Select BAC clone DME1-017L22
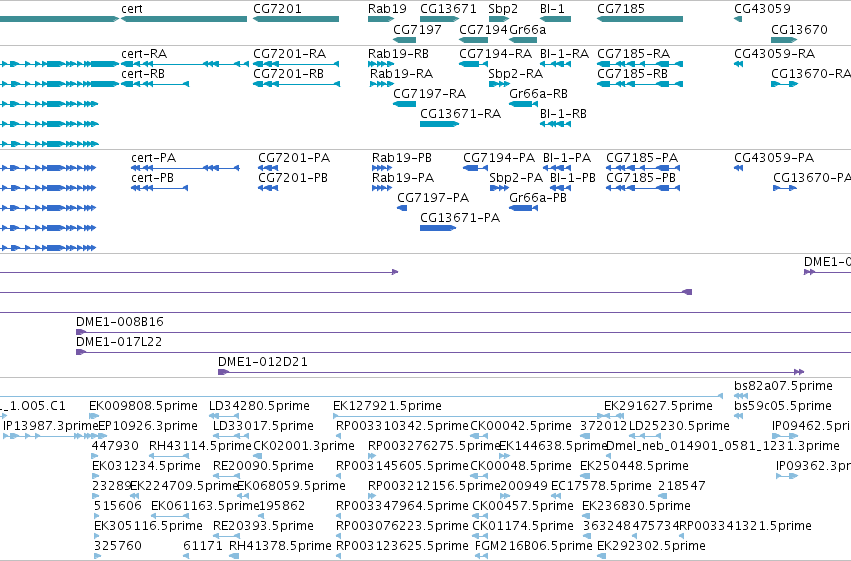The width and height of the screenshot is (851, 561). [x=119, y=342]
